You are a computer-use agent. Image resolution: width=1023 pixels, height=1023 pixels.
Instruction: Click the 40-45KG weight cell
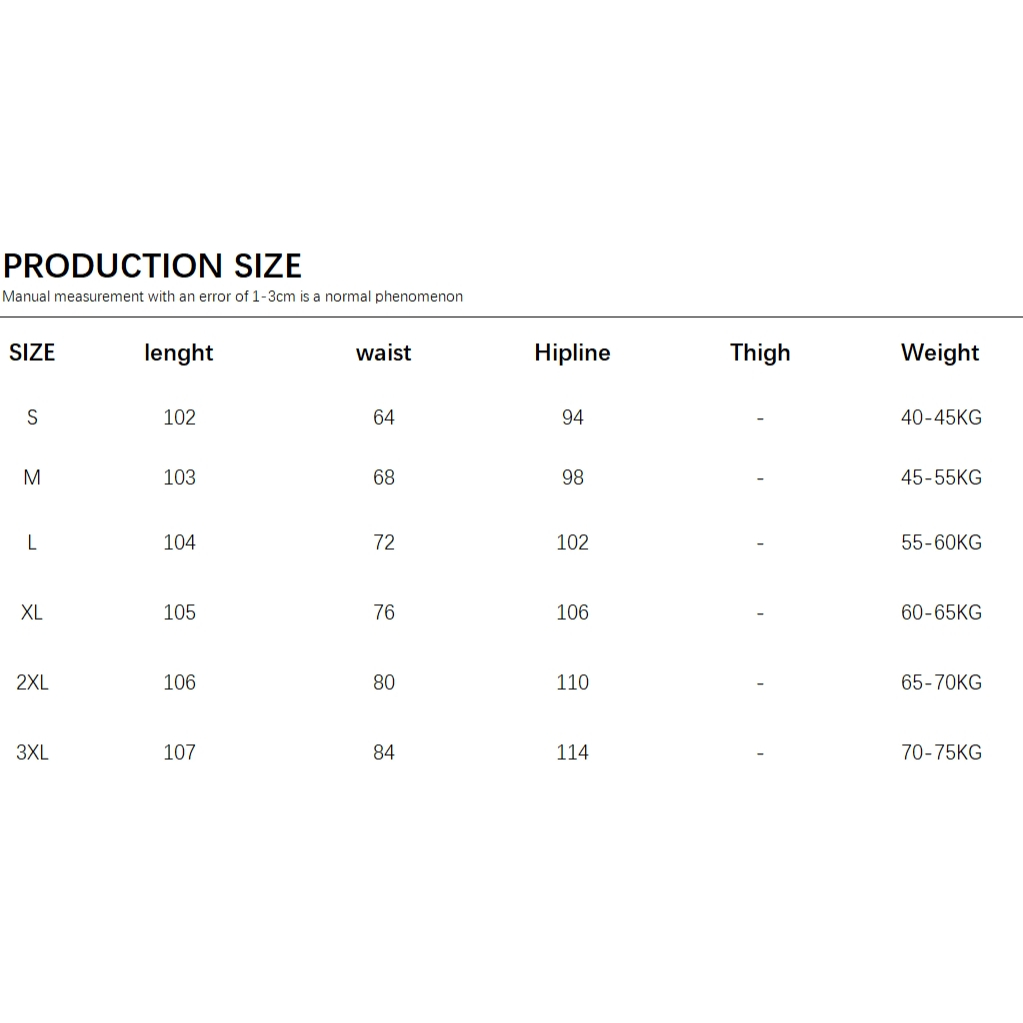click(941, 418)
